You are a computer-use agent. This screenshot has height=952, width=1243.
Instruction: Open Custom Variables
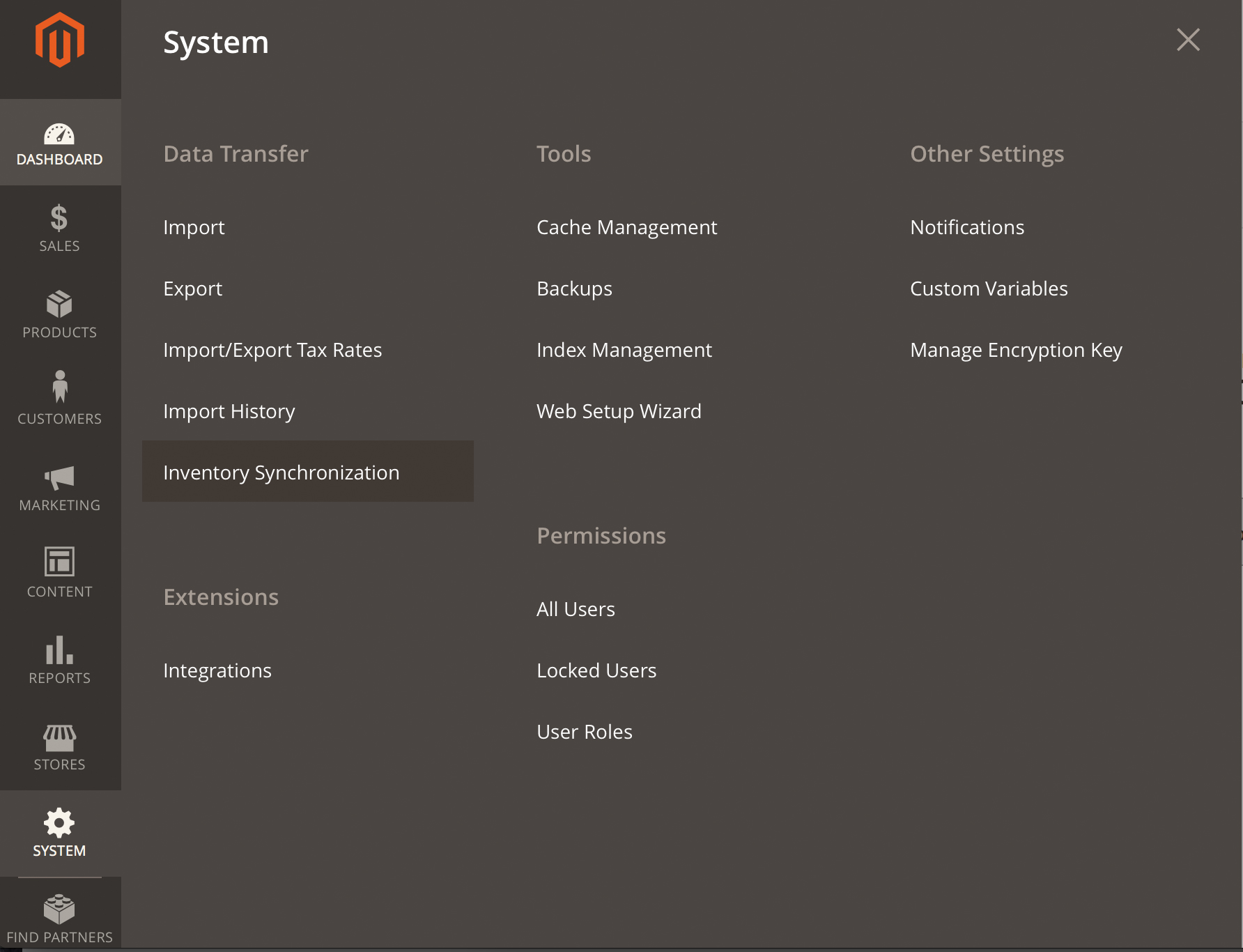click(989, 289)
